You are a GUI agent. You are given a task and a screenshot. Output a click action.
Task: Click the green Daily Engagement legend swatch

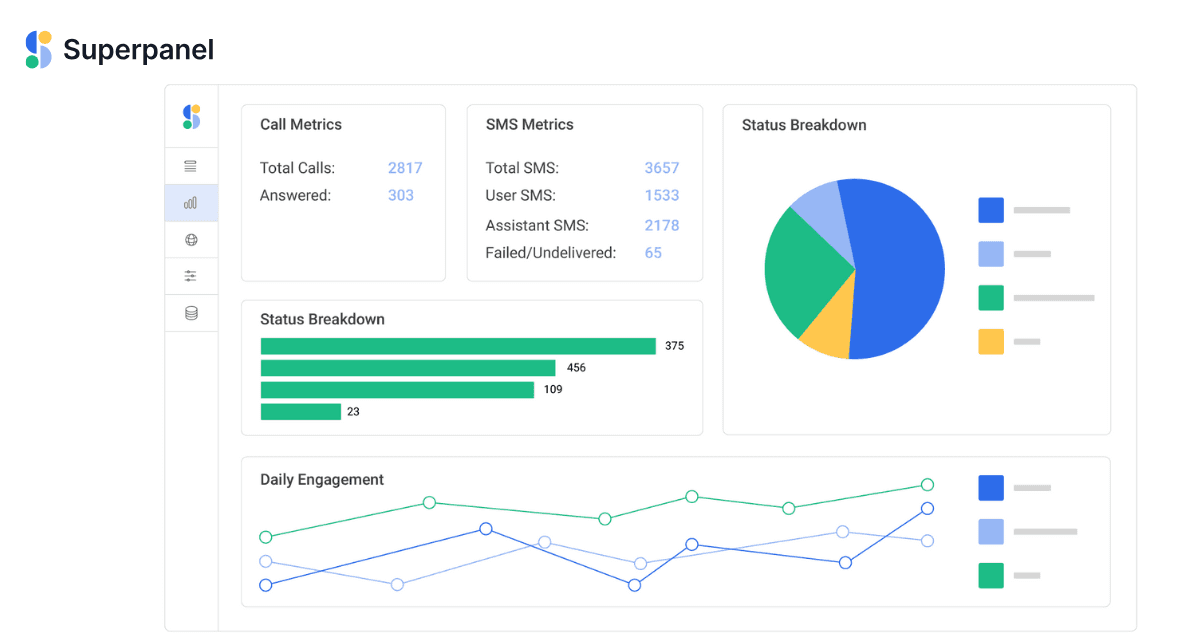click(991, 575)
